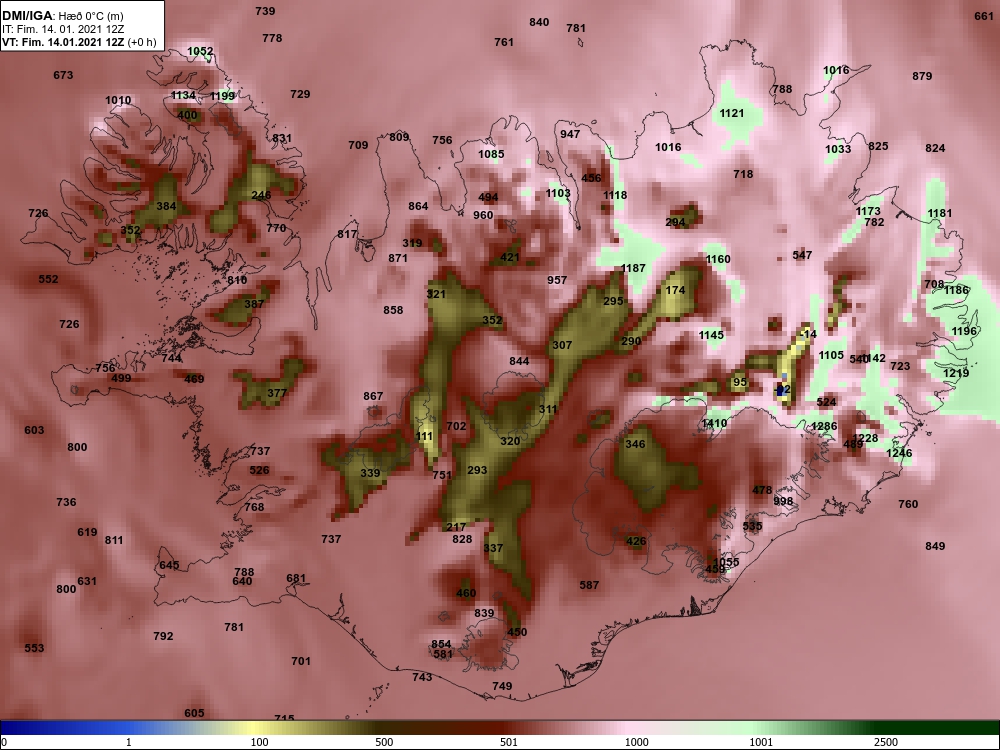Click the map value '1187'

(633, 268)
